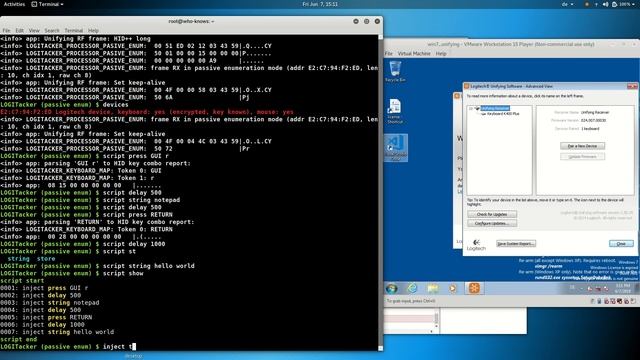Viewport: 640px width, 360px height.
Task: Open the Visual Studio Code desktop shortcut
Action: [396, 147]
